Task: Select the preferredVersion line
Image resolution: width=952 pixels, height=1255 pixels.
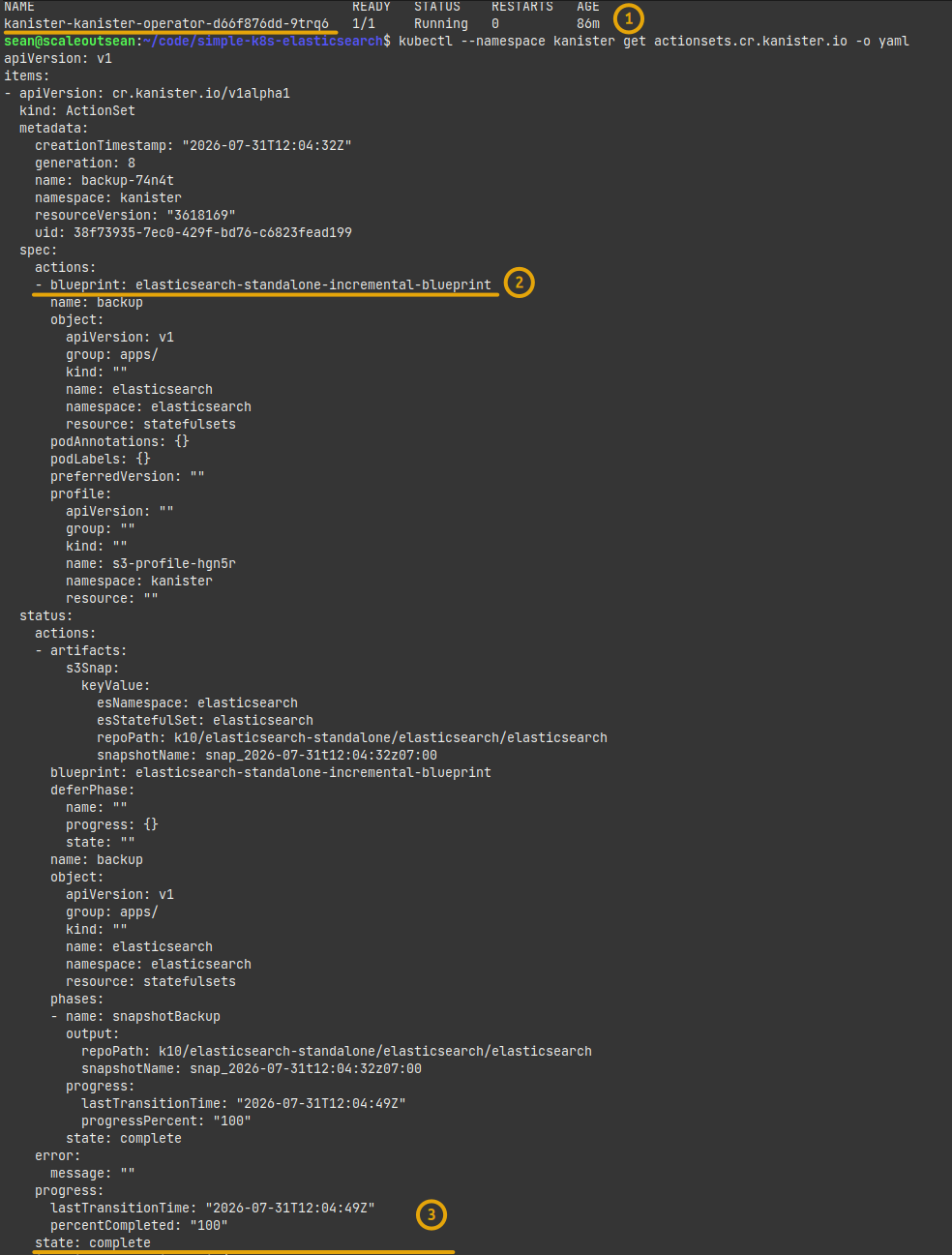Action: 128,476
